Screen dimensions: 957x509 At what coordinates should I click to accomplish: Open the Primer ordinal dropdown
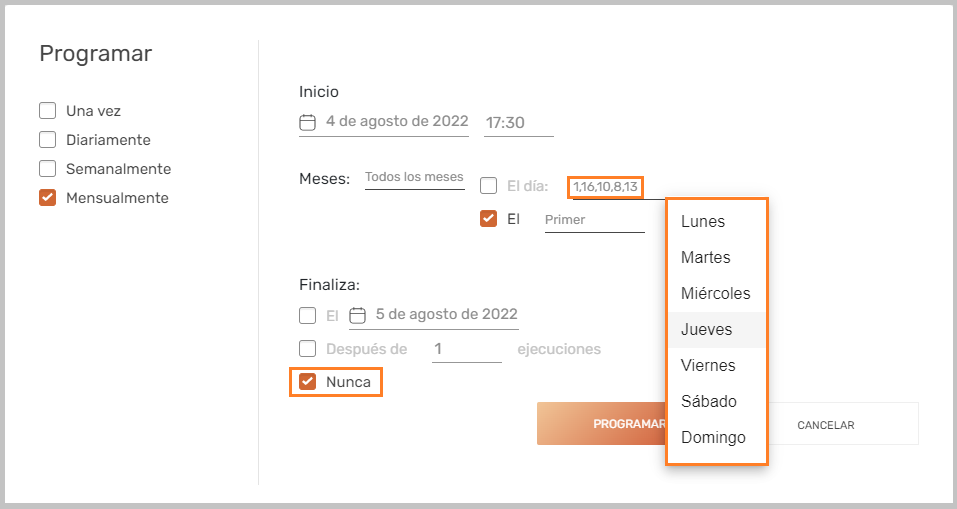click(x=594, y=220)
